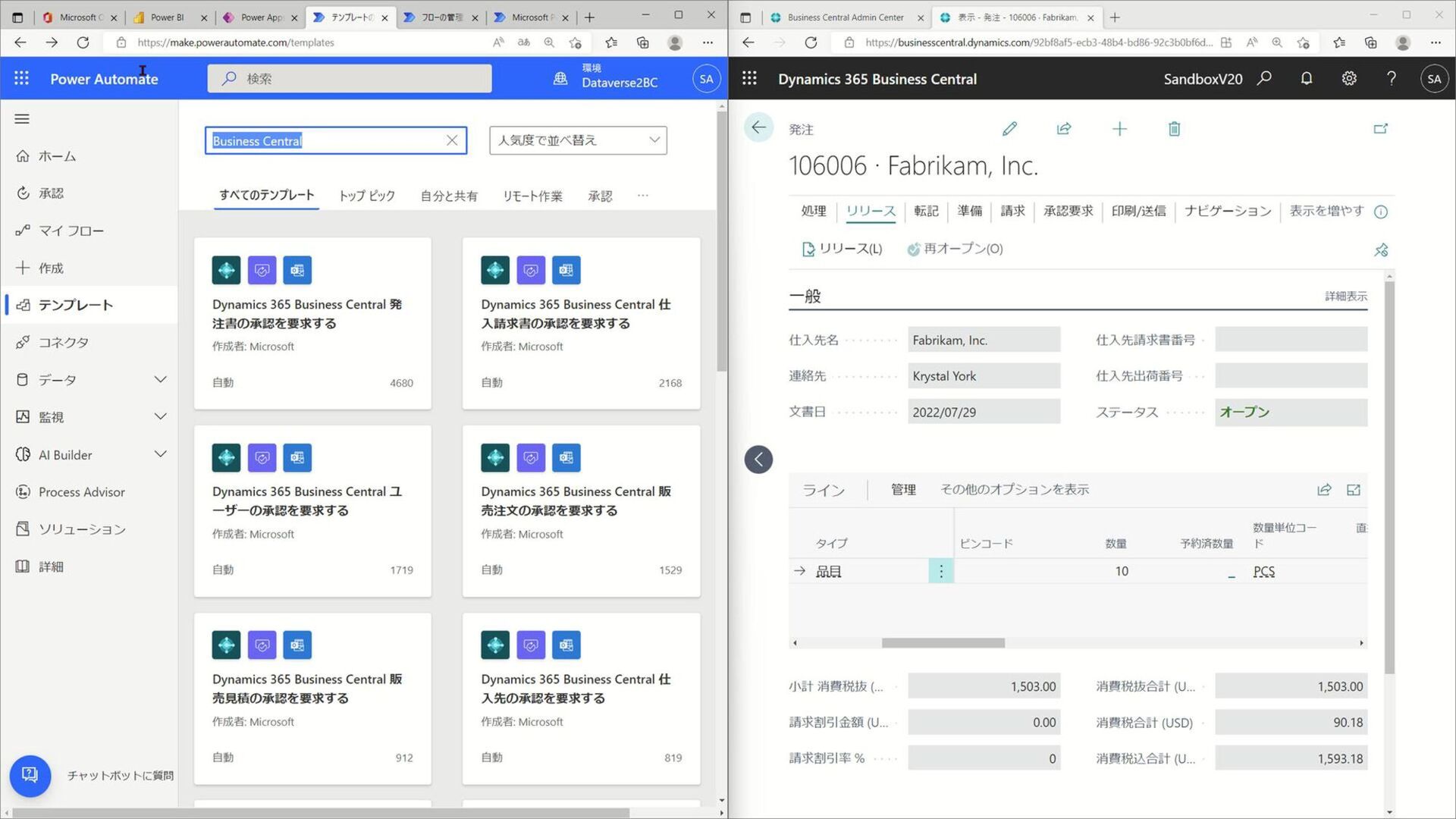Create a new purchase order with plus
The height and width of the screenshot is (819, 1456).
pyautogui.click(x=1119, y=129)
